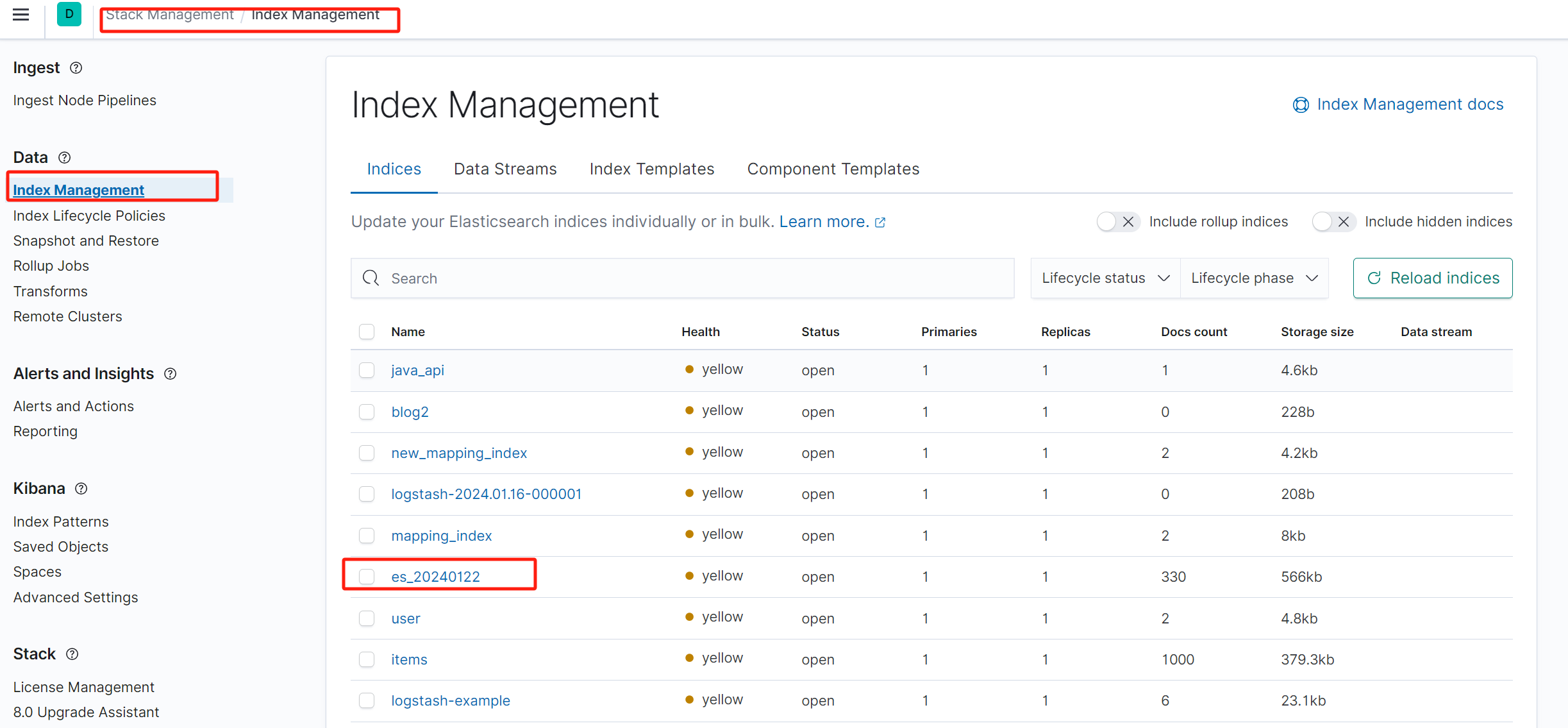Open the hamburger navigation menu

click(x=21, y=14)
